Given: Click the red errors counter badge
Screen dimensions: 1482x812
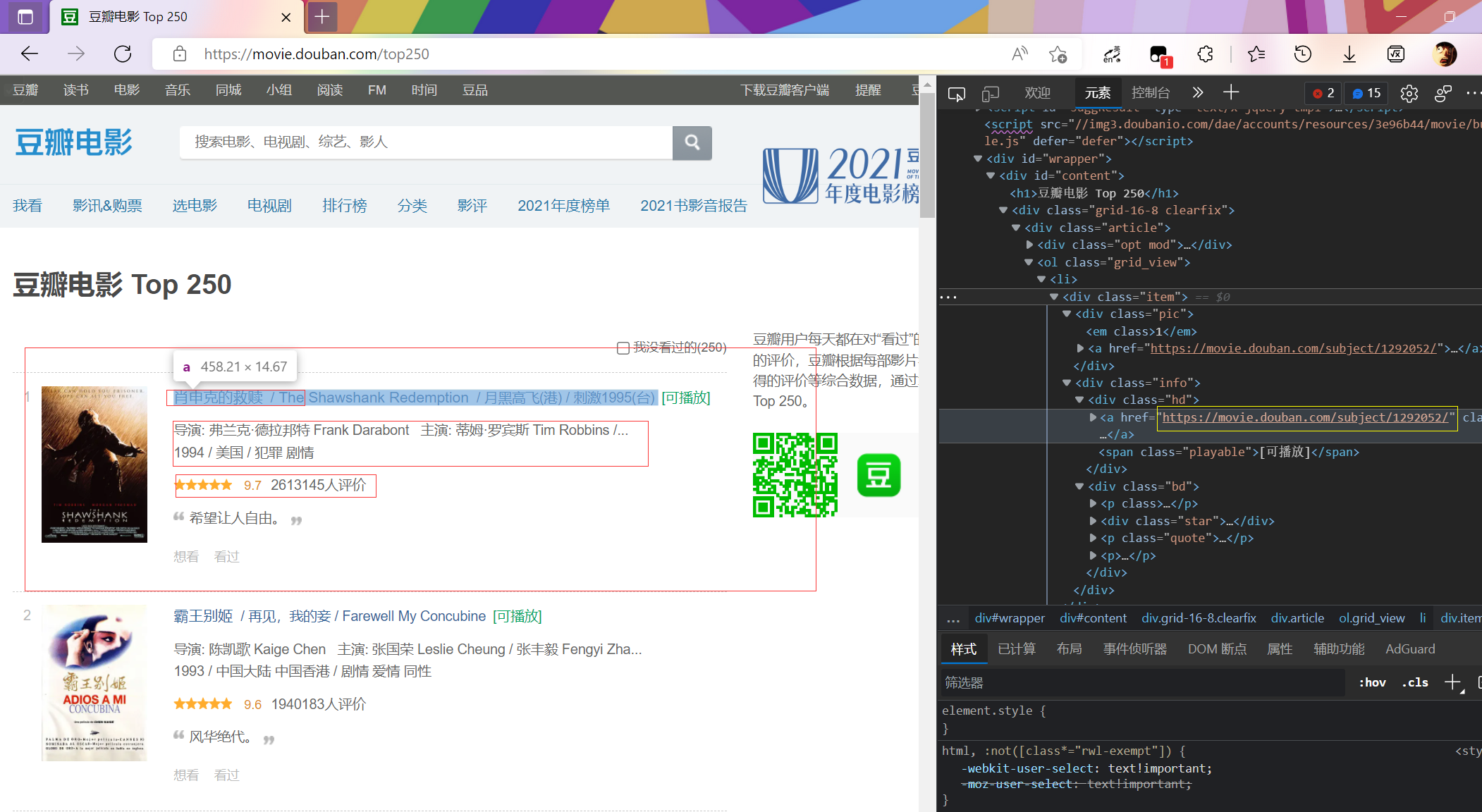Looking at the screenshot, I should (1323, 93).
